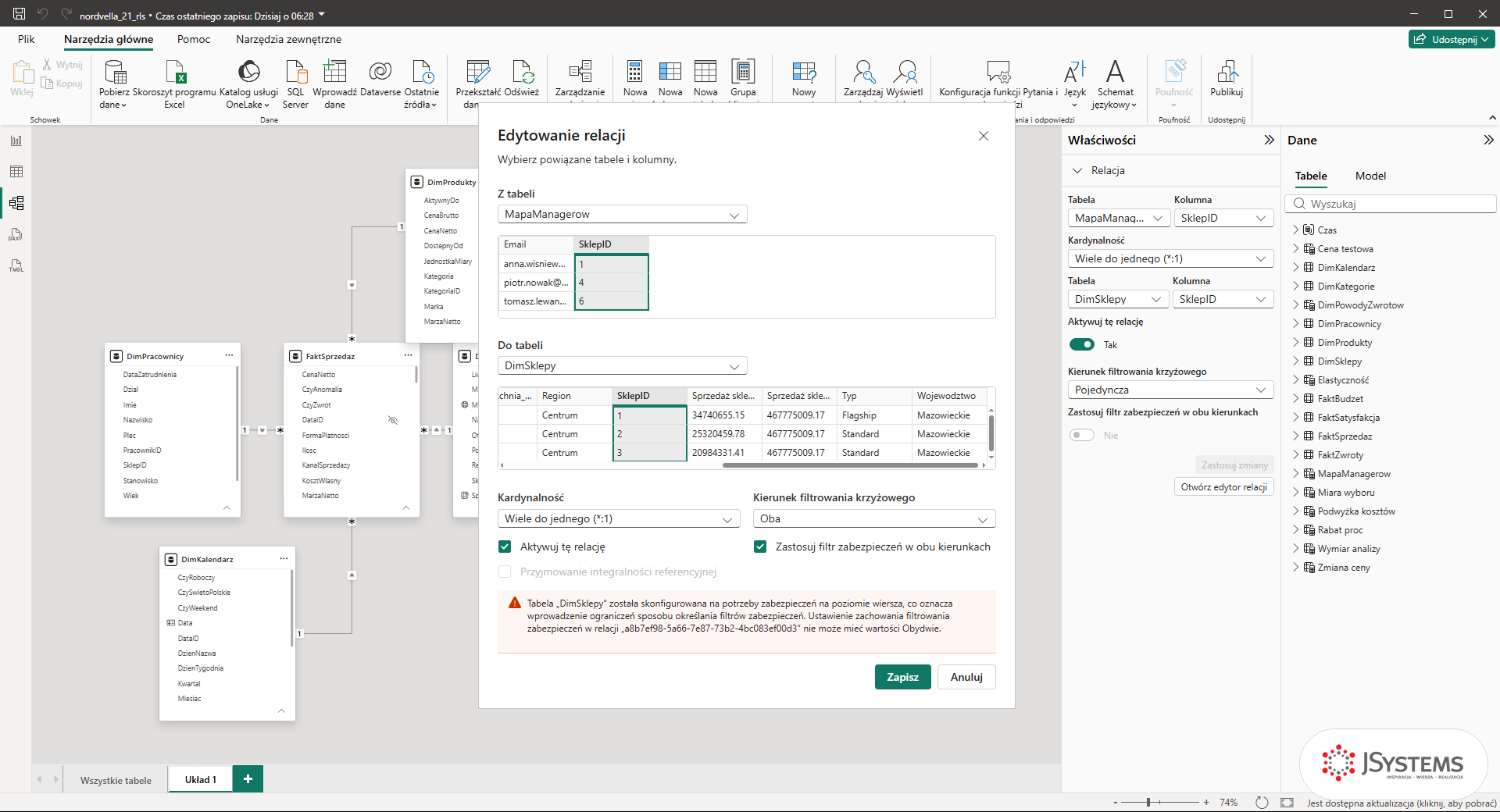Collapse the Właściwości pane
This screenshot has height=812, width=1500.
click(1269, 140)
